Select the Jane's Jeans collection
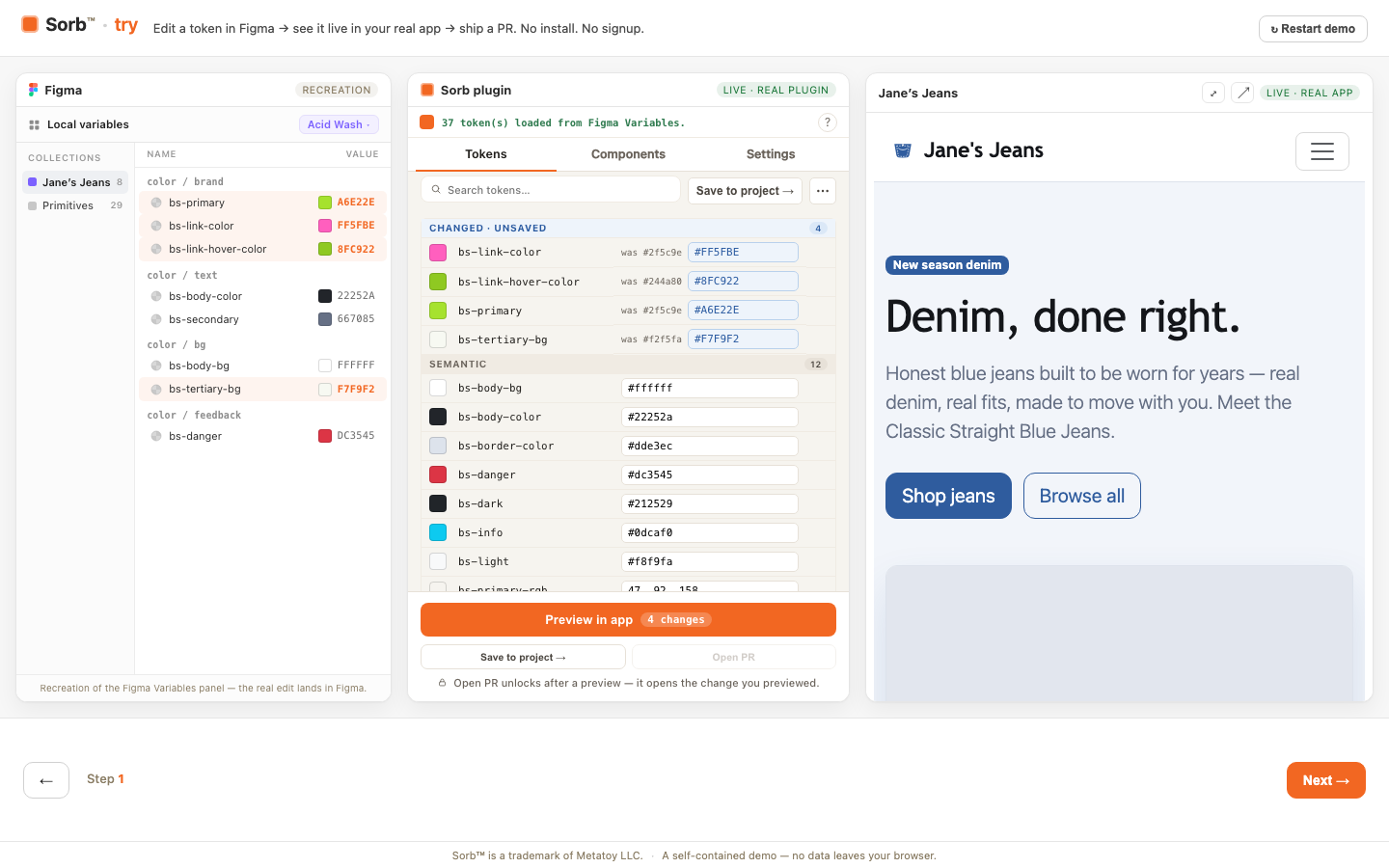The height and width of the screenshot is (868, 1389). [75, 182]
